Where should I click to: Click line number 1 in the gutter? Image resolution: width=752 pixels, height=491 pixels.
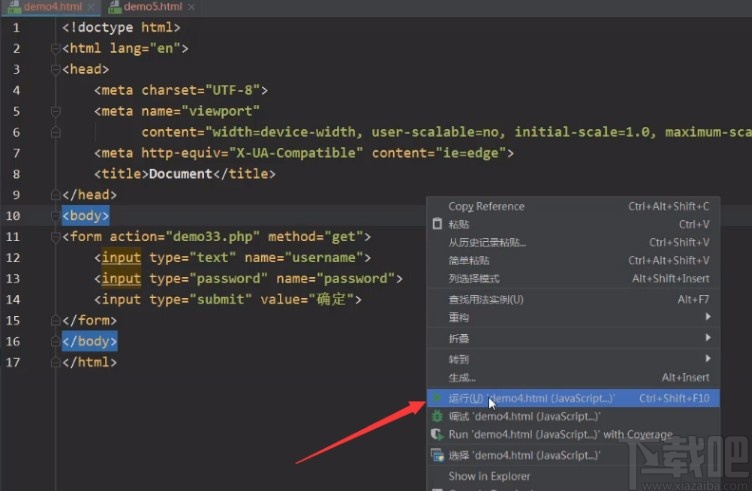pyautogui.click(x=16, y=27)
